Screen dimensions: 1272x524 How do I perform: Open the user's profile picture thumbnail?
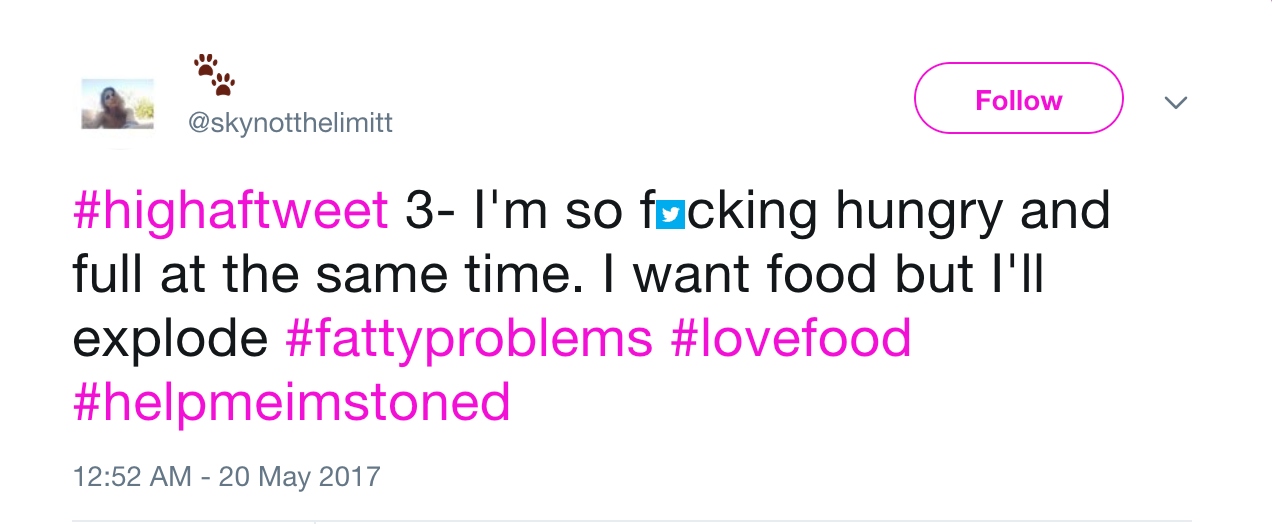117,104
